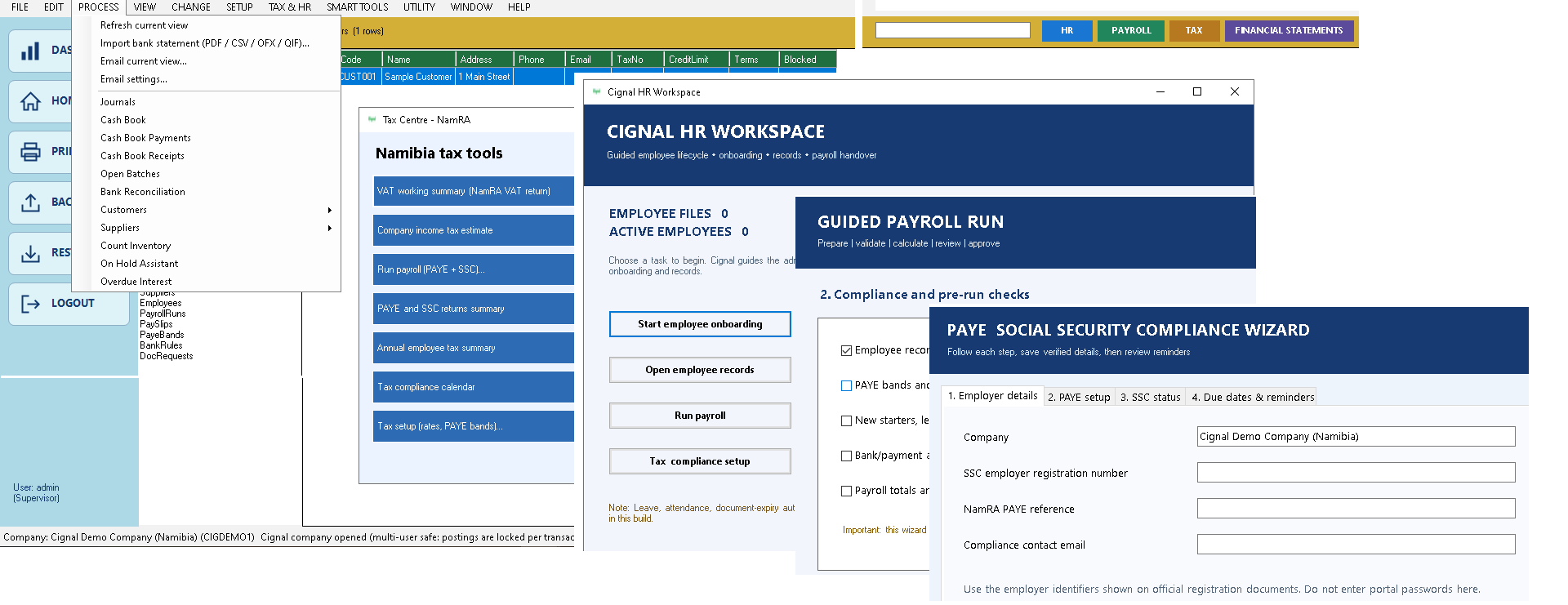Click the purple FINANCIAL STATEMENTS button
Screen dimensions: 1568x605
tap(1289, 30)
